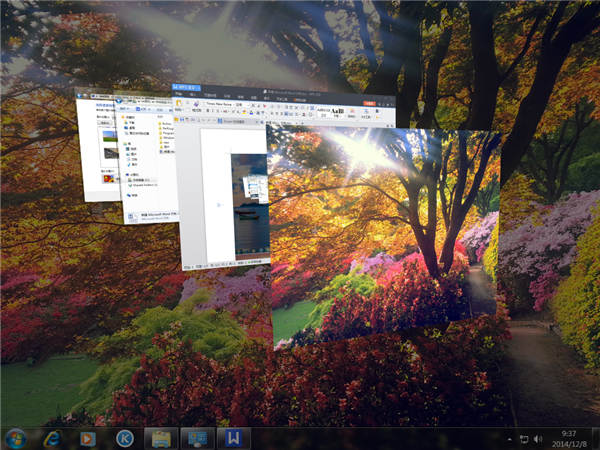Select the Desktop preview in Flip 3D
Viewport: 600px width, 450px height.
[x=385, y=236]
